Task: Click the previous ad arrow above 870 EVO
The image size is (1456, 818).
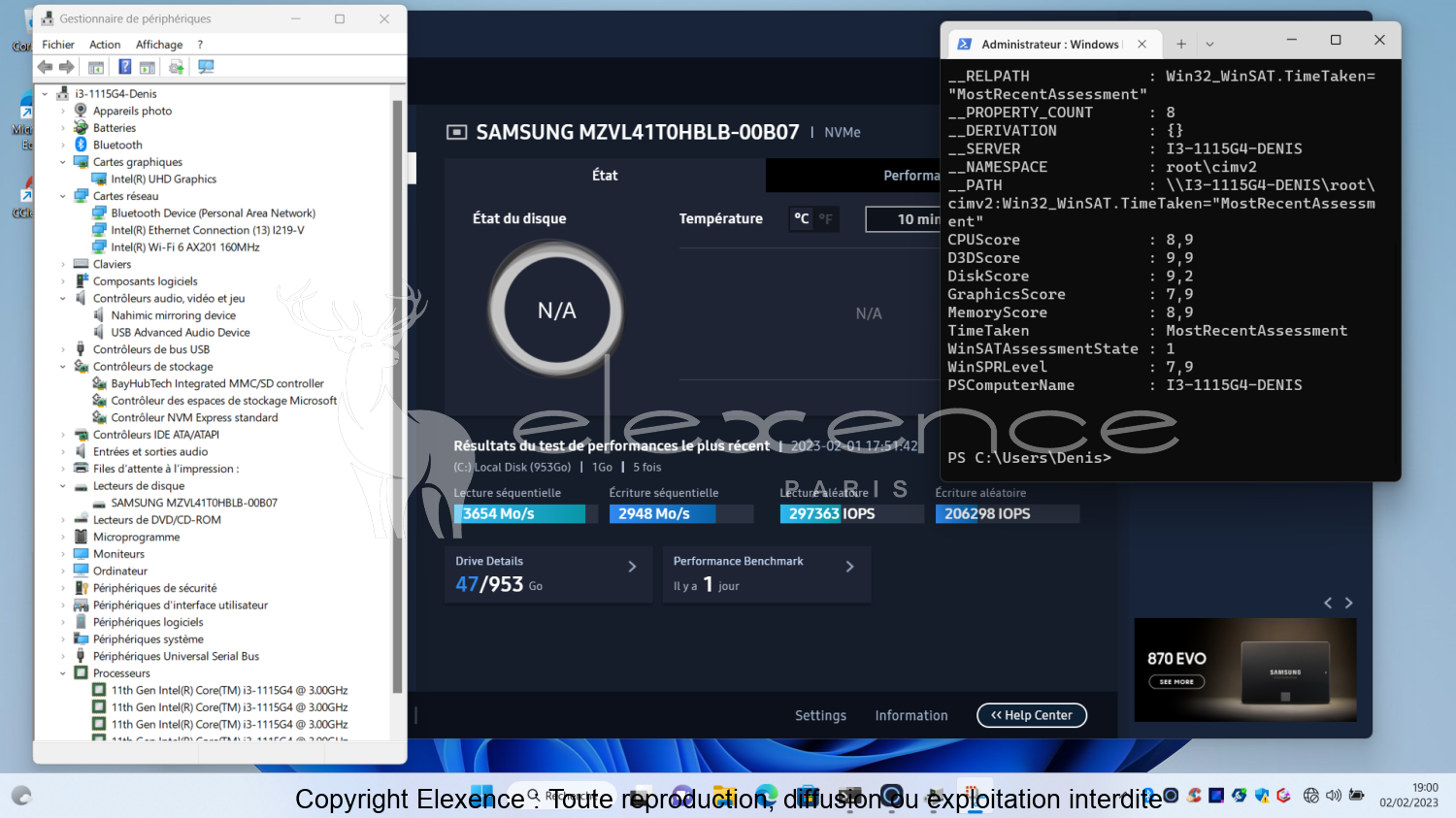Action: pyautogui.click(x=1328, y=603)
